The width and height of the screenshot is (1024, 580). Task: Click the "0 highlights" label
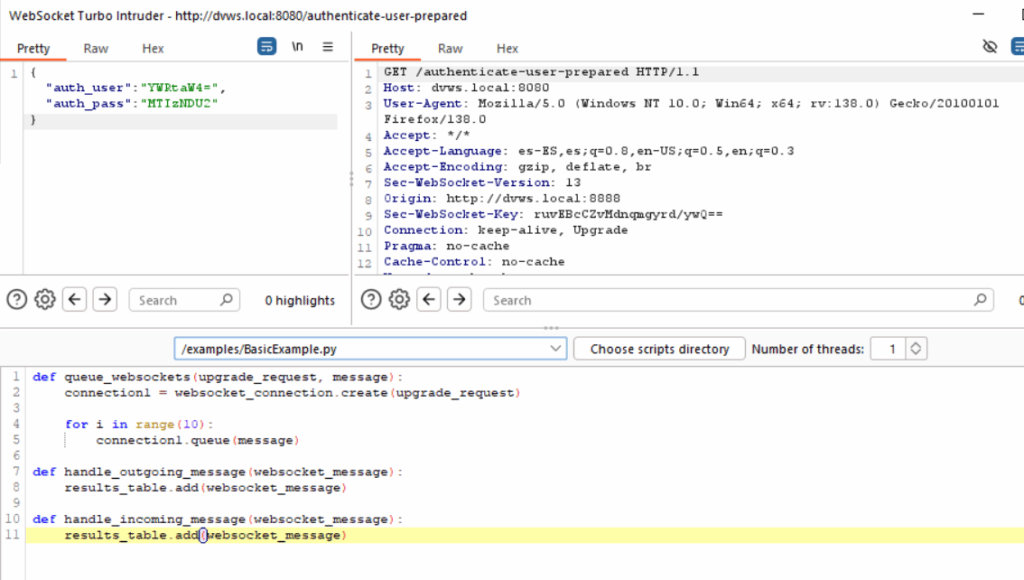click(300, 300)
